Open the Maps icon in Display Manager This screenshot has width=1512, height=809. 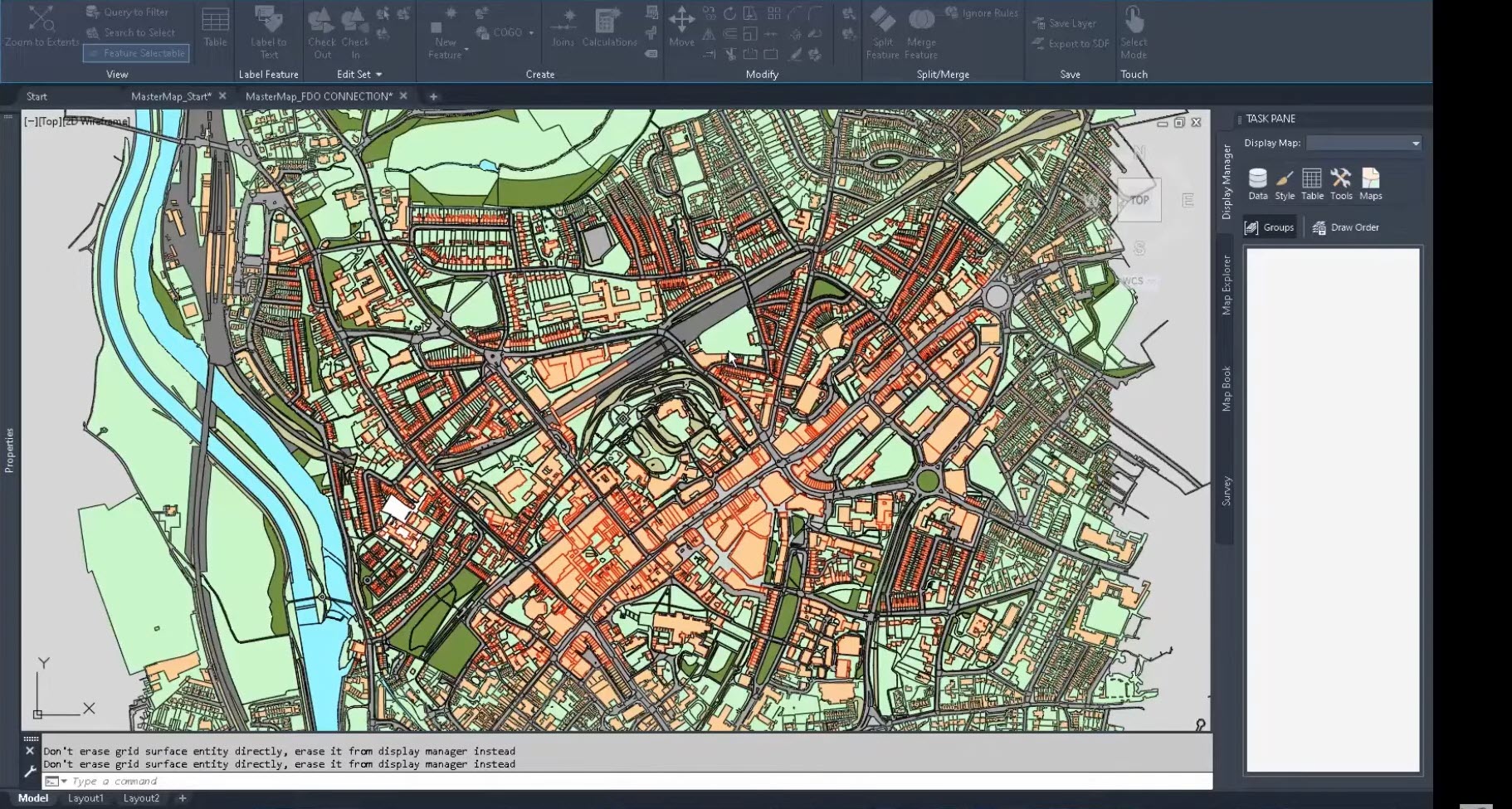(1370, 183)
